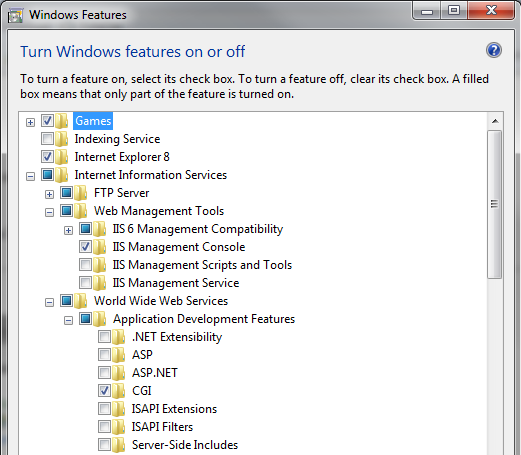This screenshot has height=455, width=521.
Task: Click the Internet Explorer 8 folder icon
Action: tap(62, 157)
